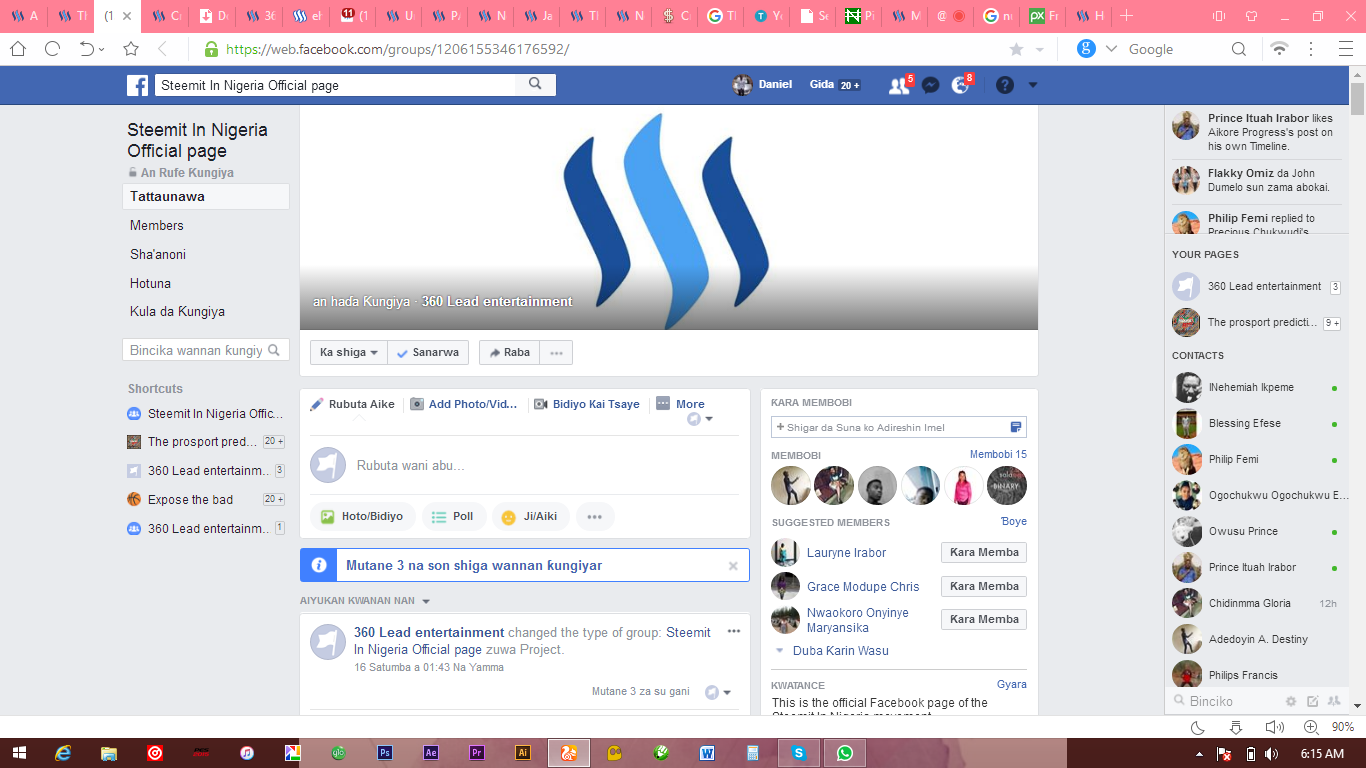1366x768 pixels.
Task: Open WhatsApp from the Windows taskbar
Action: (845, 753)
